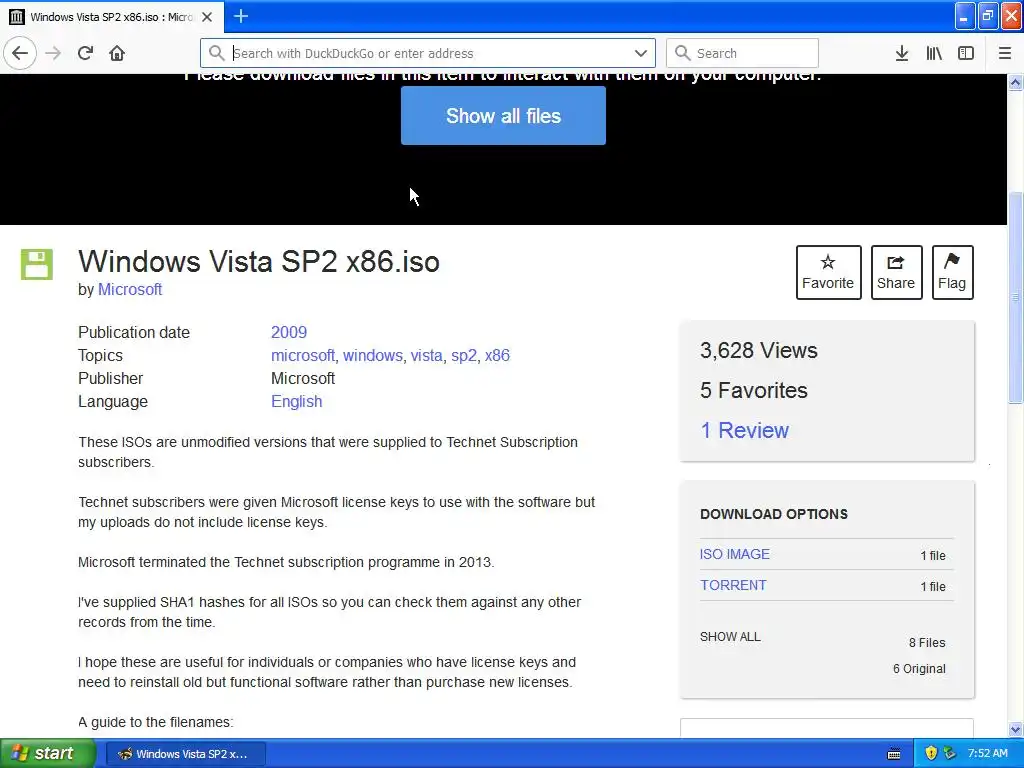Viewport: 1024px width, 768px height.
Task: Click the vertical scrollbar thumb
Action: [x=1016, y=297]
